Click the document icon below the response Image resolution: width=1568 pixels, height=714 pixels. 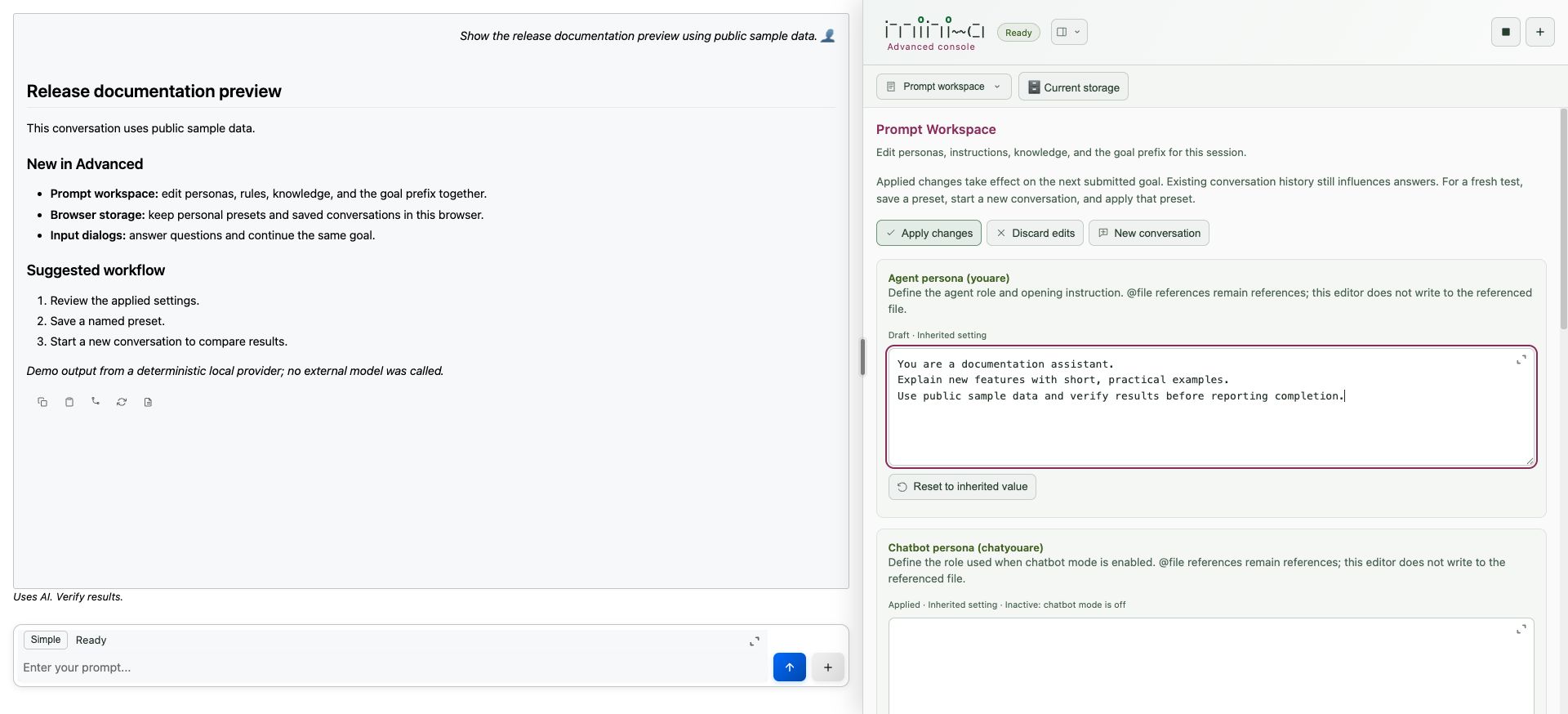tap(148, 402)
